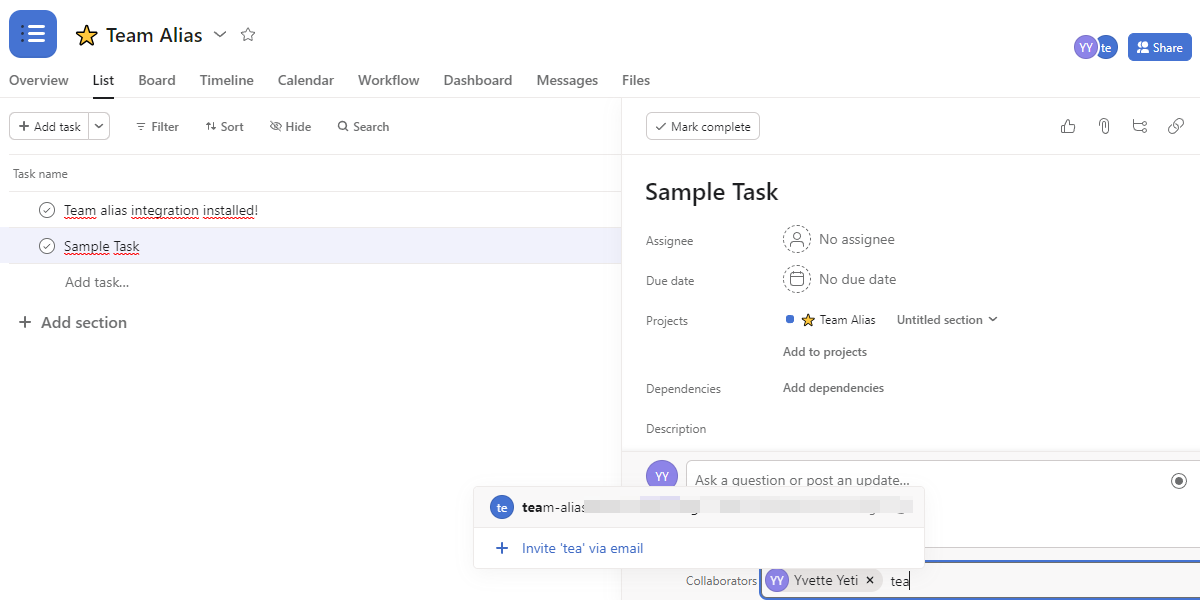Toggle completion circle for Sample Task row
The height and width of the screenshot is (600, 1200).
pos(46,246)
